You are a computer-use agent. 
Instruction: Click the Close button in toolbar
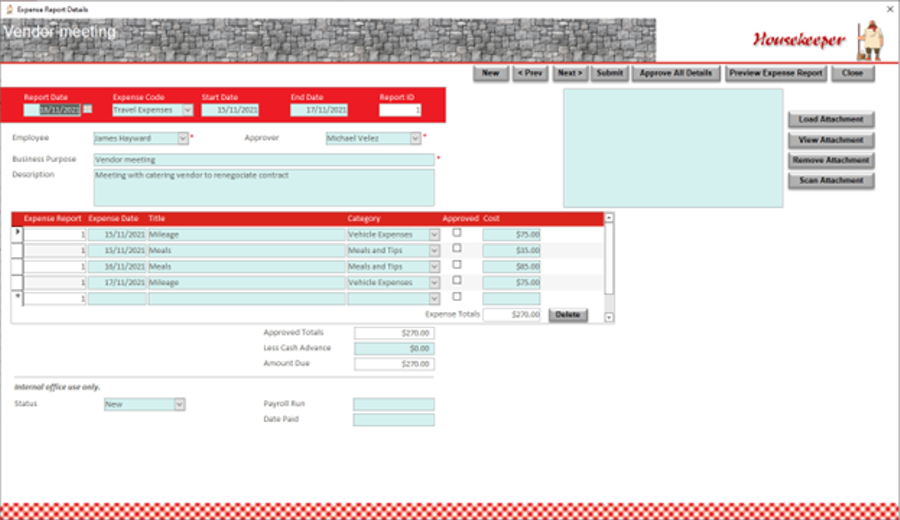(852, 73)
